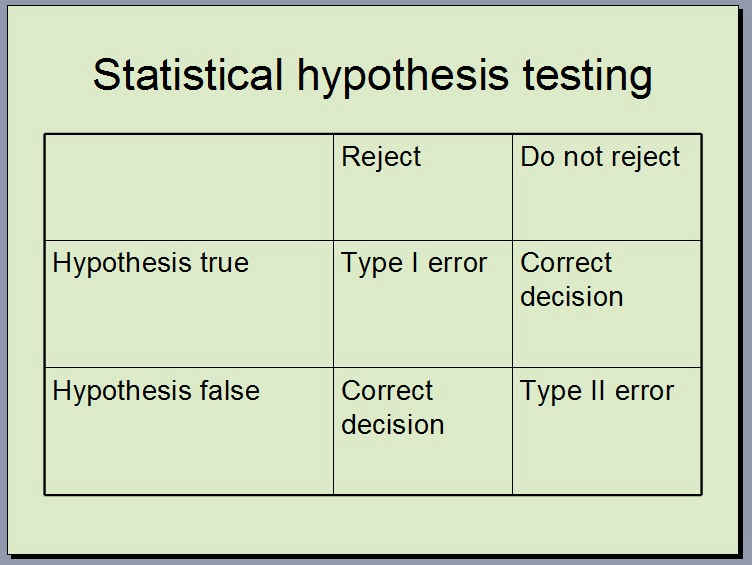Click the empty top-left table cell

(x=189, y=187)
